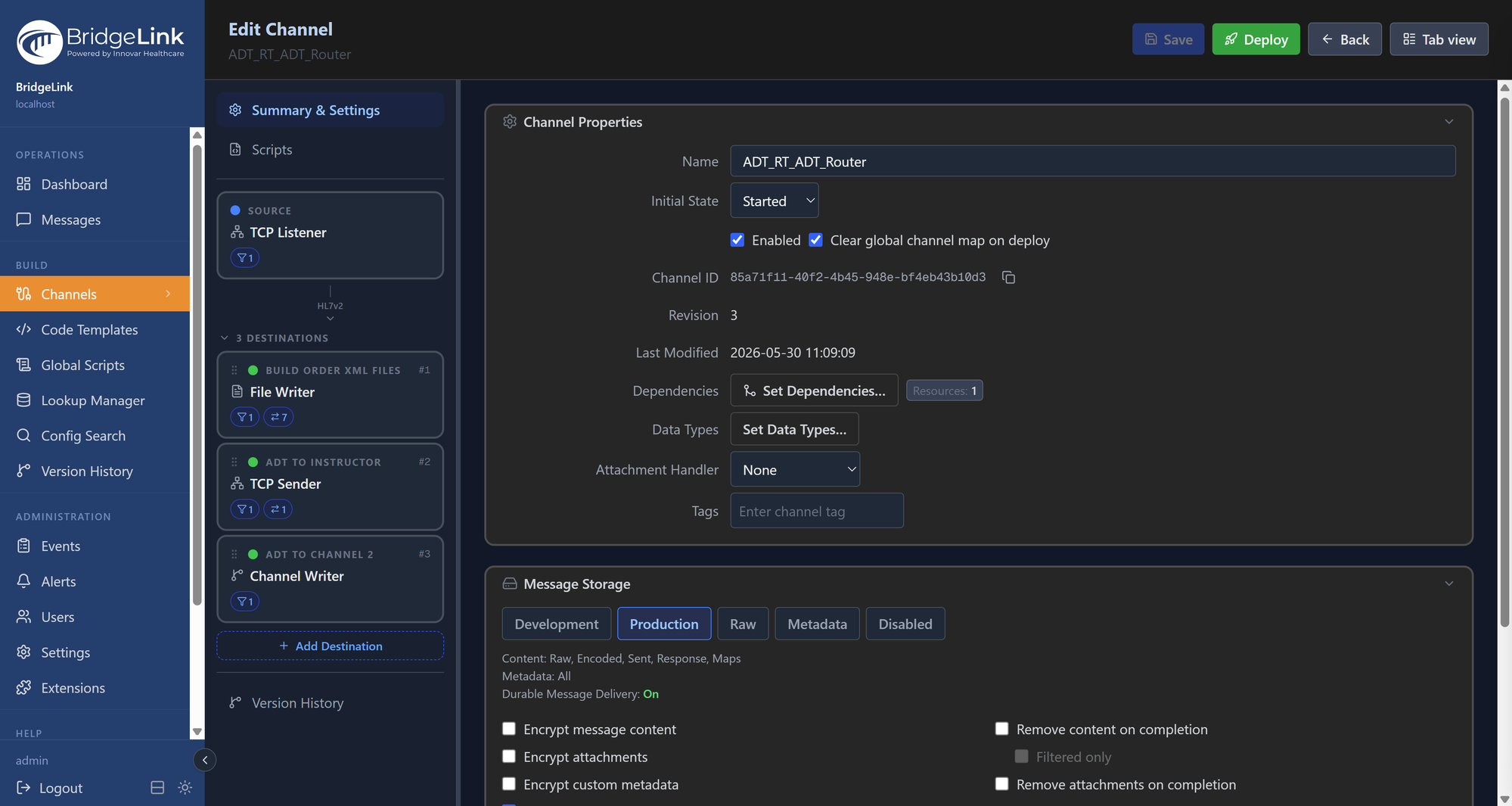Image resolution: width=1512 pixels, height=806 pixels.
Task: Select the Raw storage mode
Action: click(743, 624)
